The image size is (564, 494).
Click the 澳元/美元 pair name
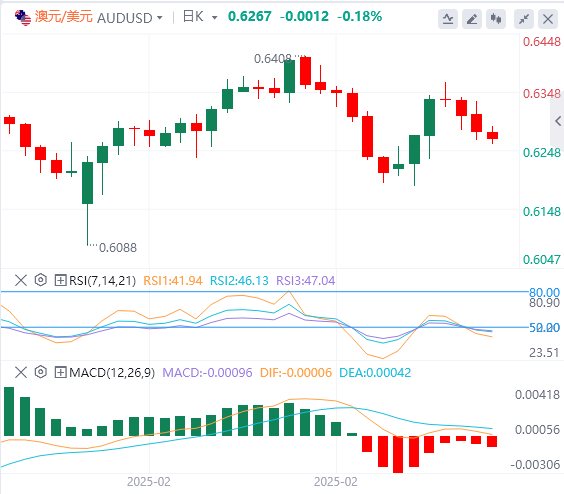point(64,17)
